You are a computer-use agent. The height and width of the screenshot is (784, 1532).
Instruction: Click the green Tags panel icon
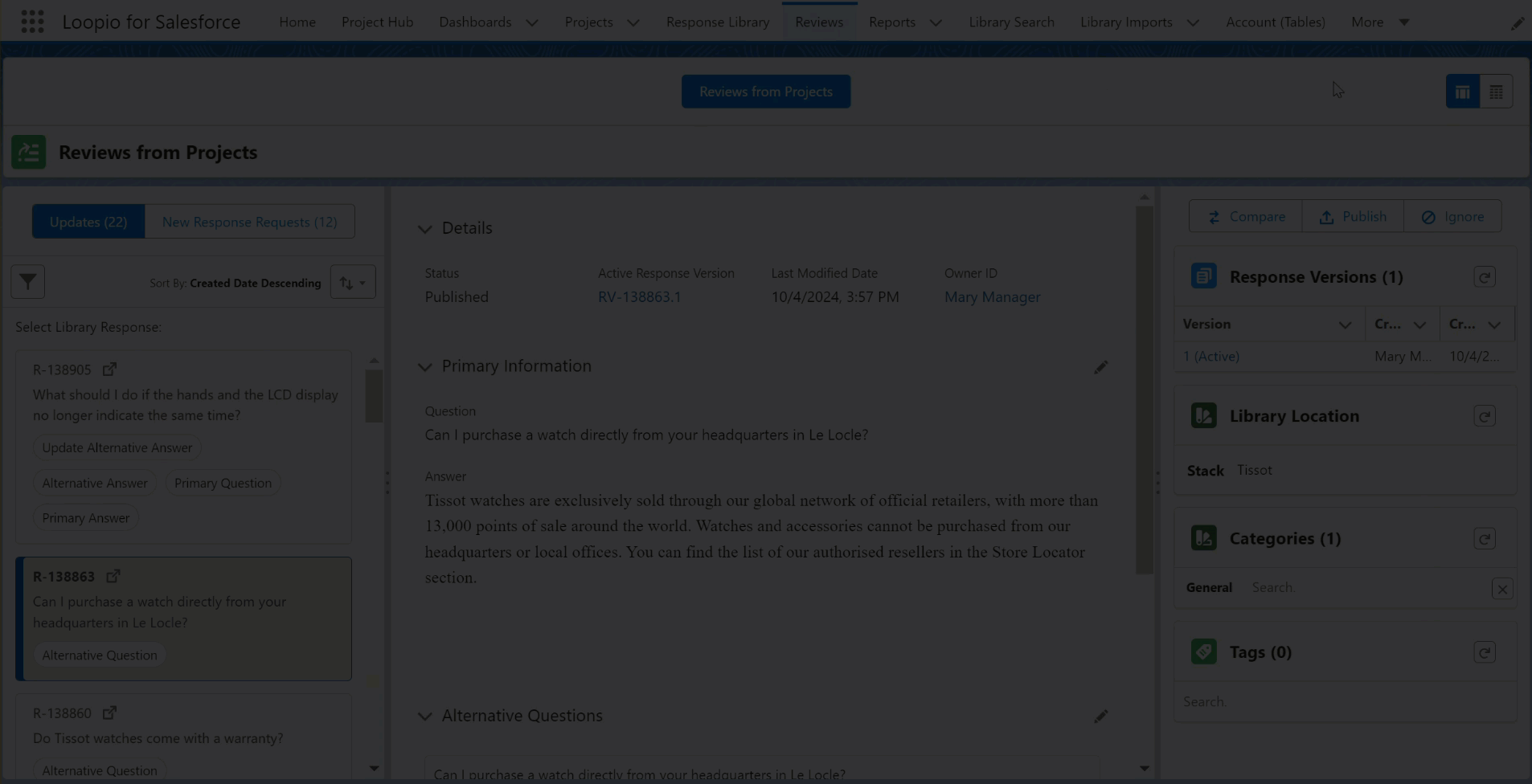(x=1203, y=651)
